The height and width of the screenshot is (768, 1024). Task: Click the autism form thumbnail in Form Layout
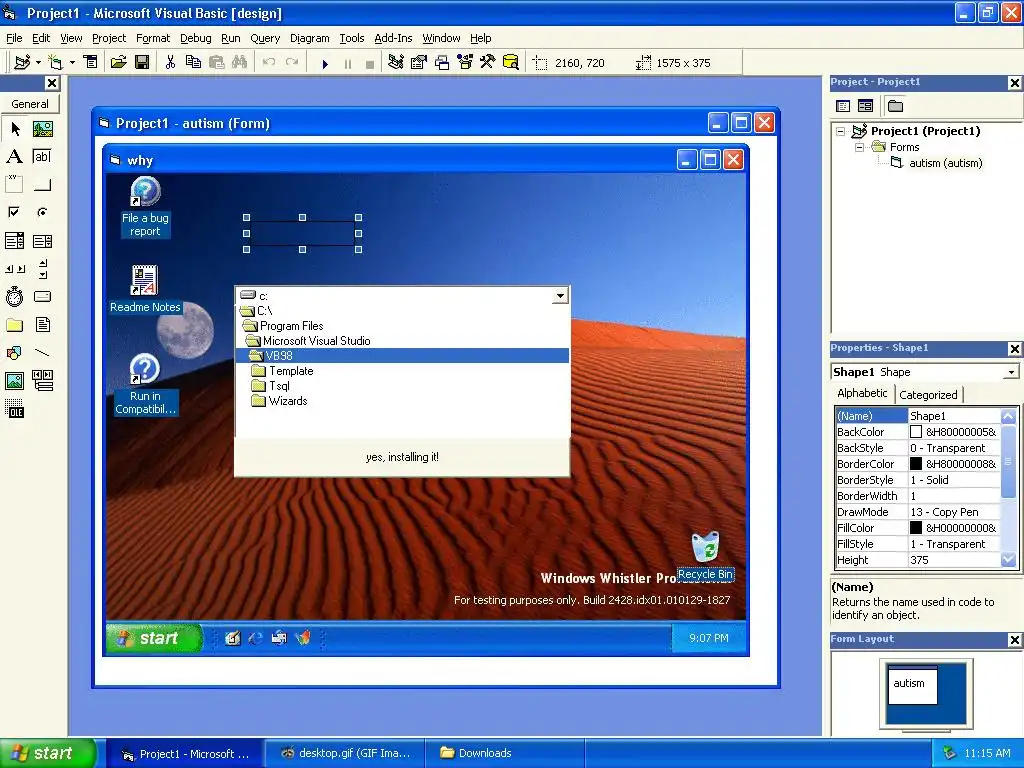point(912,685)
